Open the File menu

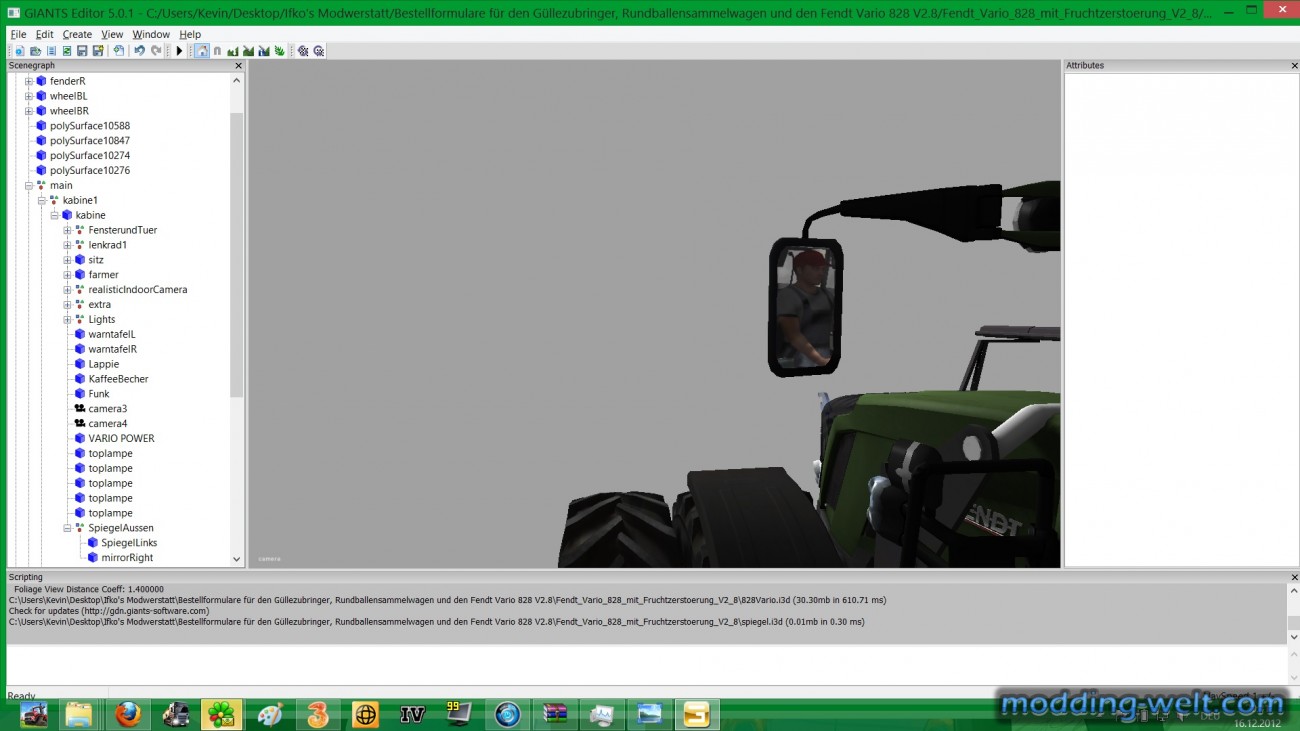(18, 34)
